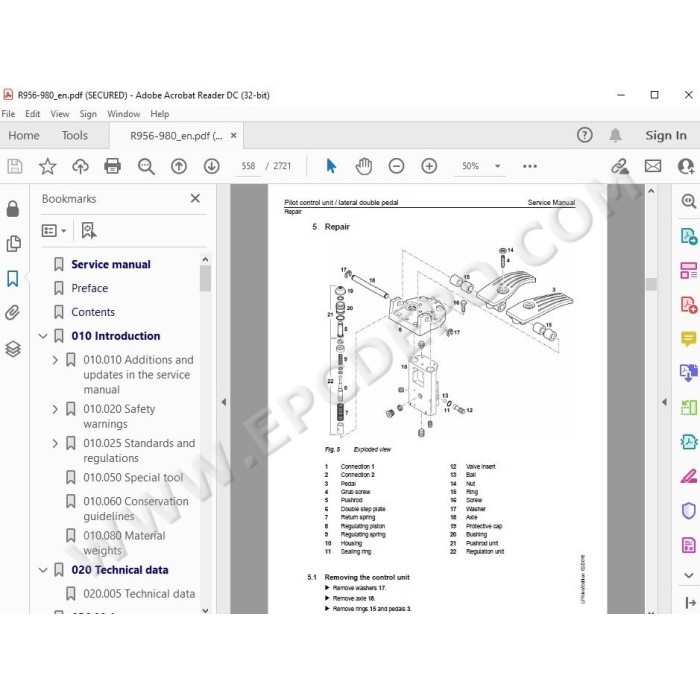Zoom out with the minus button
Image resolution: width=700 pixels, height=700 pixels.
(x=396, y=166)
